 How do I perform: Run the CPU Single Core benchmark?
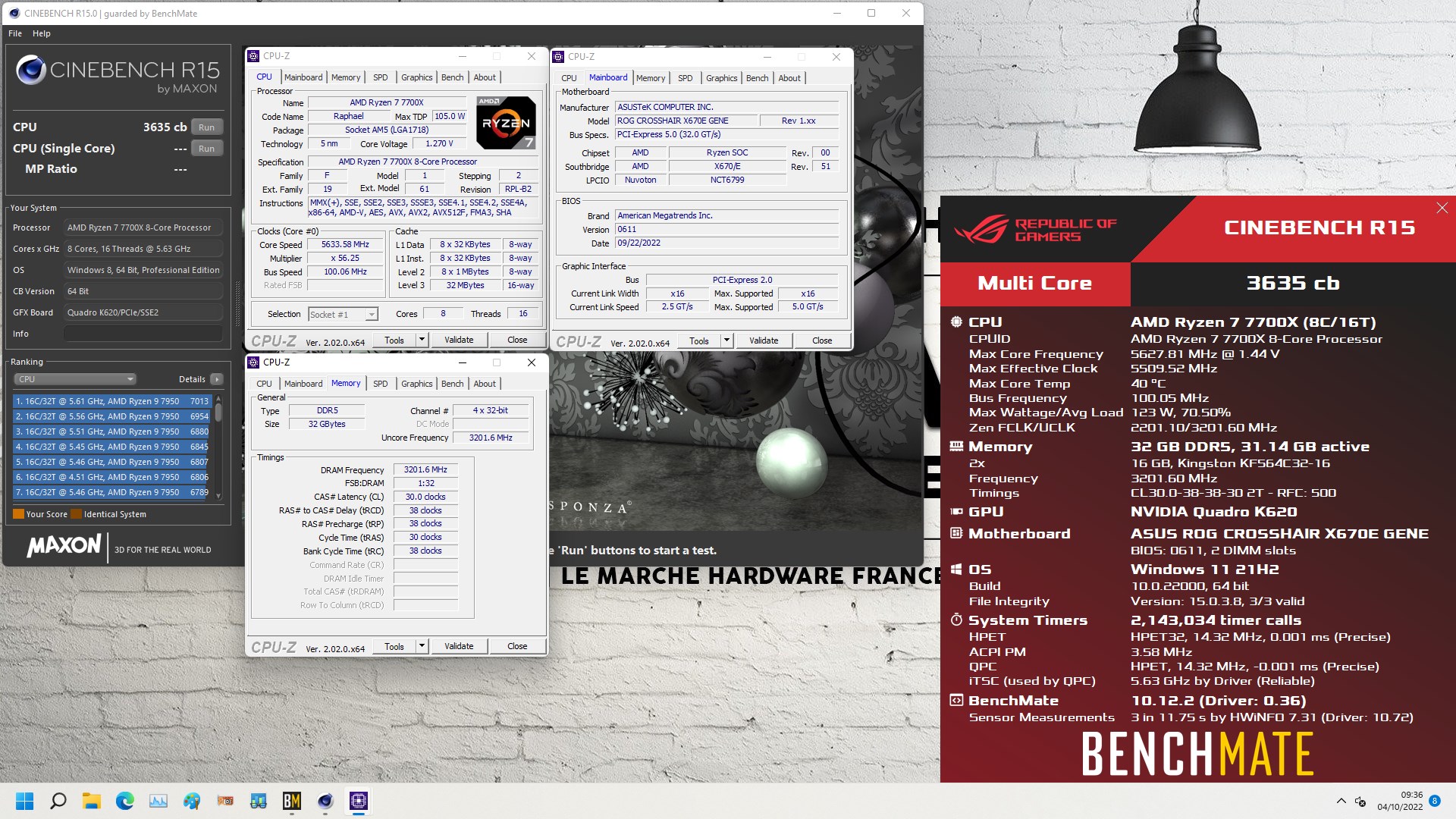coord(206,149)
